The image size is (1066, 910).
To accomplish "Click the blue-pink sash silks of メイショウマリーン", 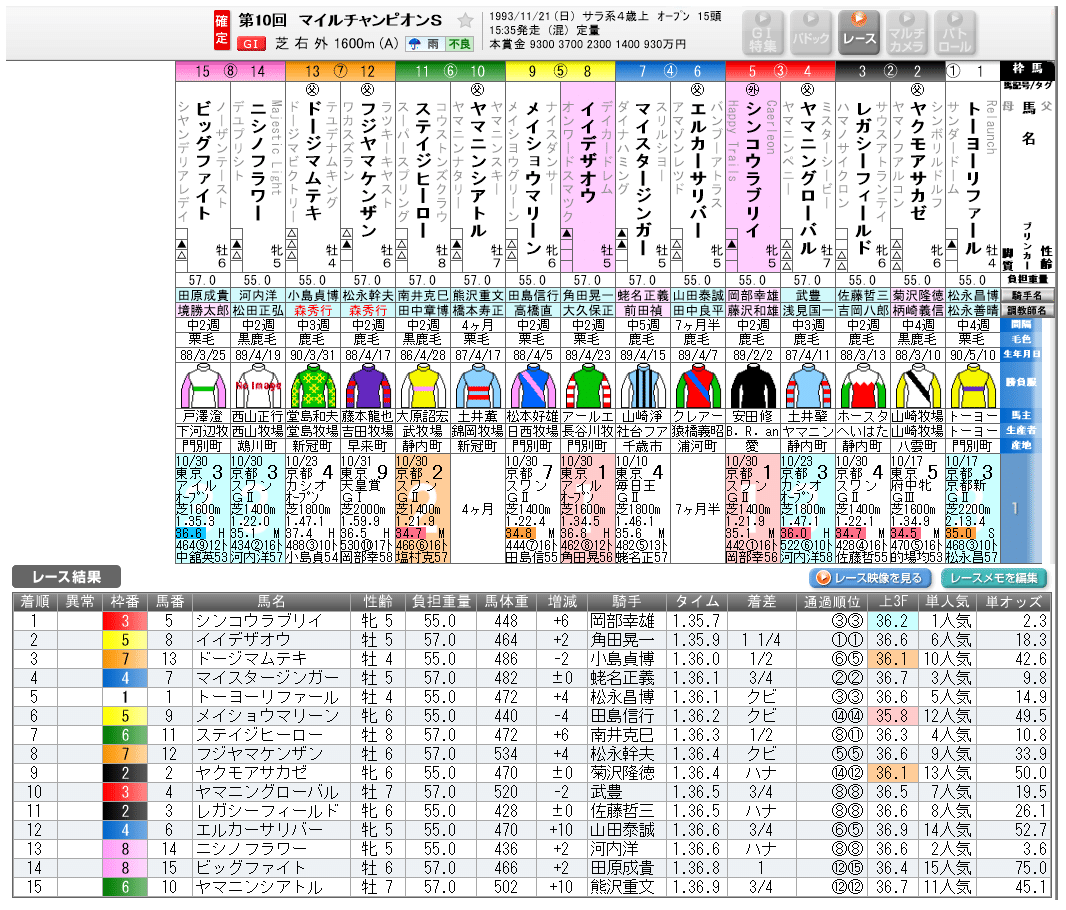I will [533, 385].
